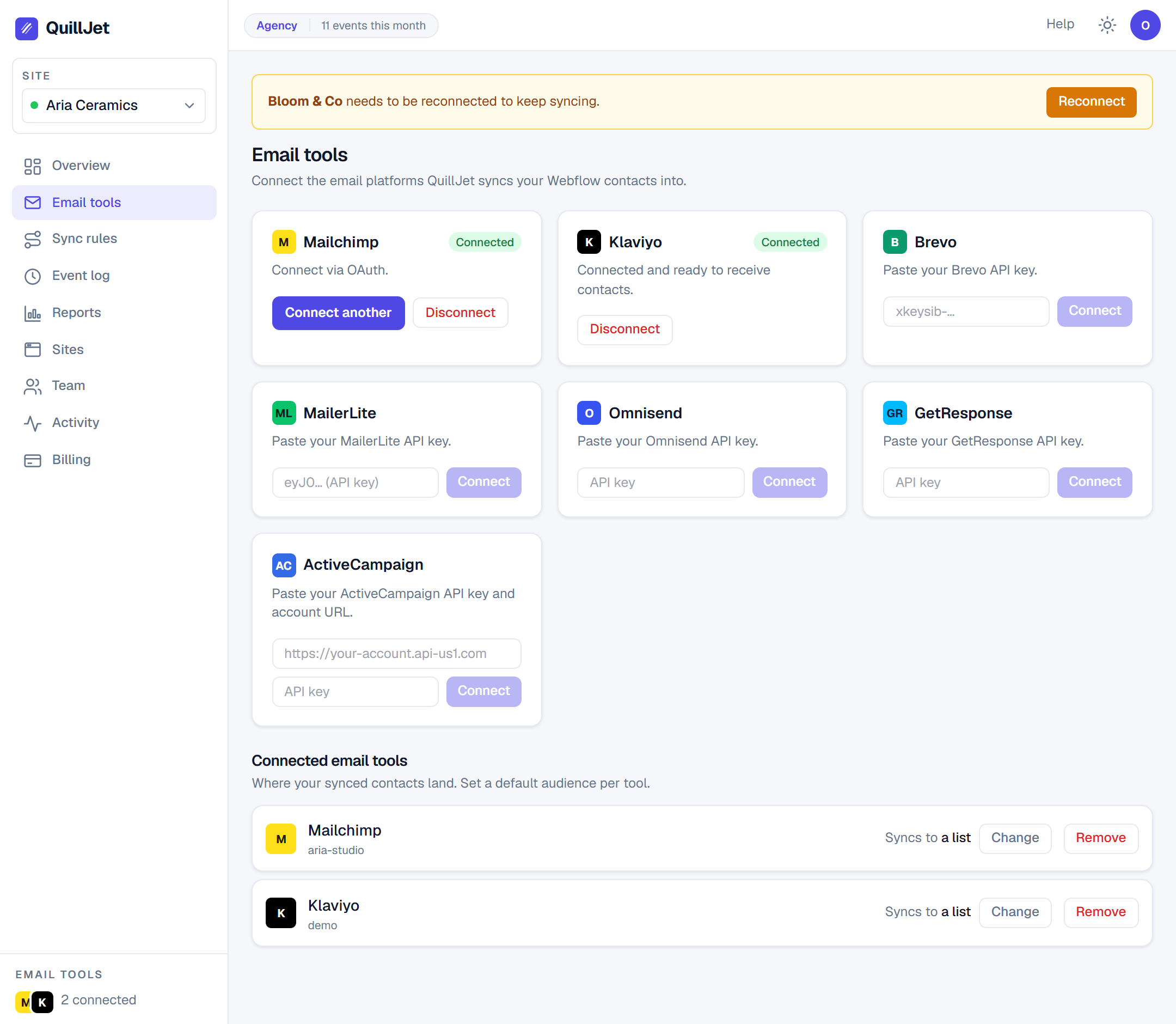Change the Klaviyo sync list

tap(1015, 912)
